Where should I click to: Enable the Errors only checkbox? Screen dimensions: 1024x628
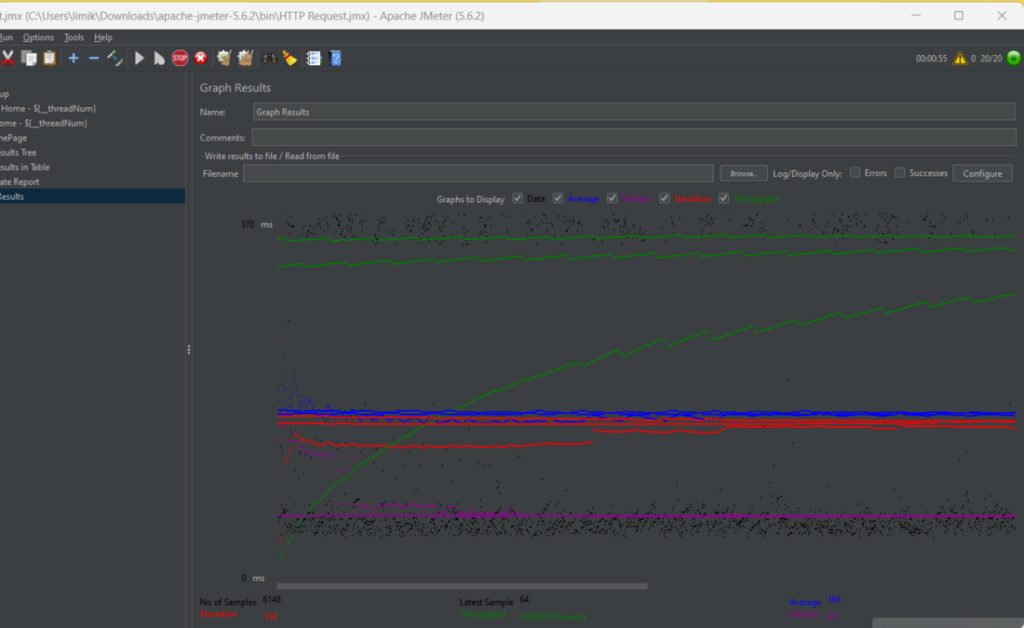(x=855, y=173)
